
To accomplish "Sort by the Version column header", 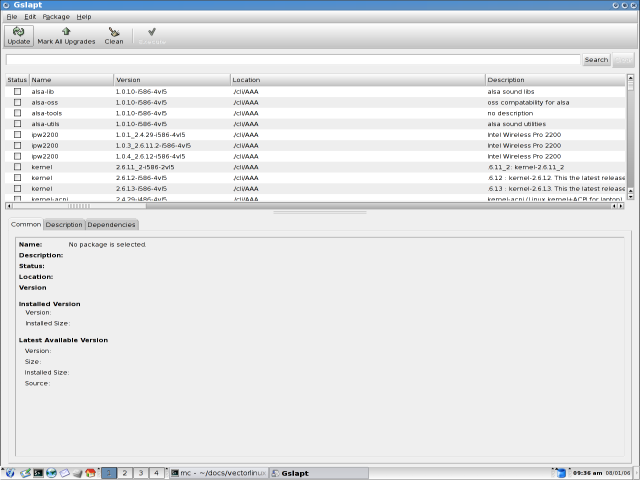I will [x=170, y=79].
